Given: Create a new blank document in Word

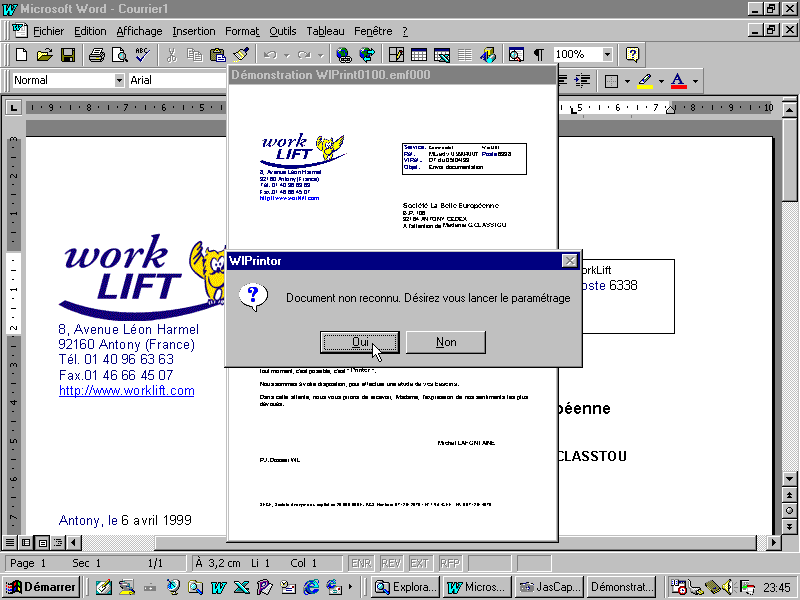Looking at the screenshot, I should click(x=21, y=54).
